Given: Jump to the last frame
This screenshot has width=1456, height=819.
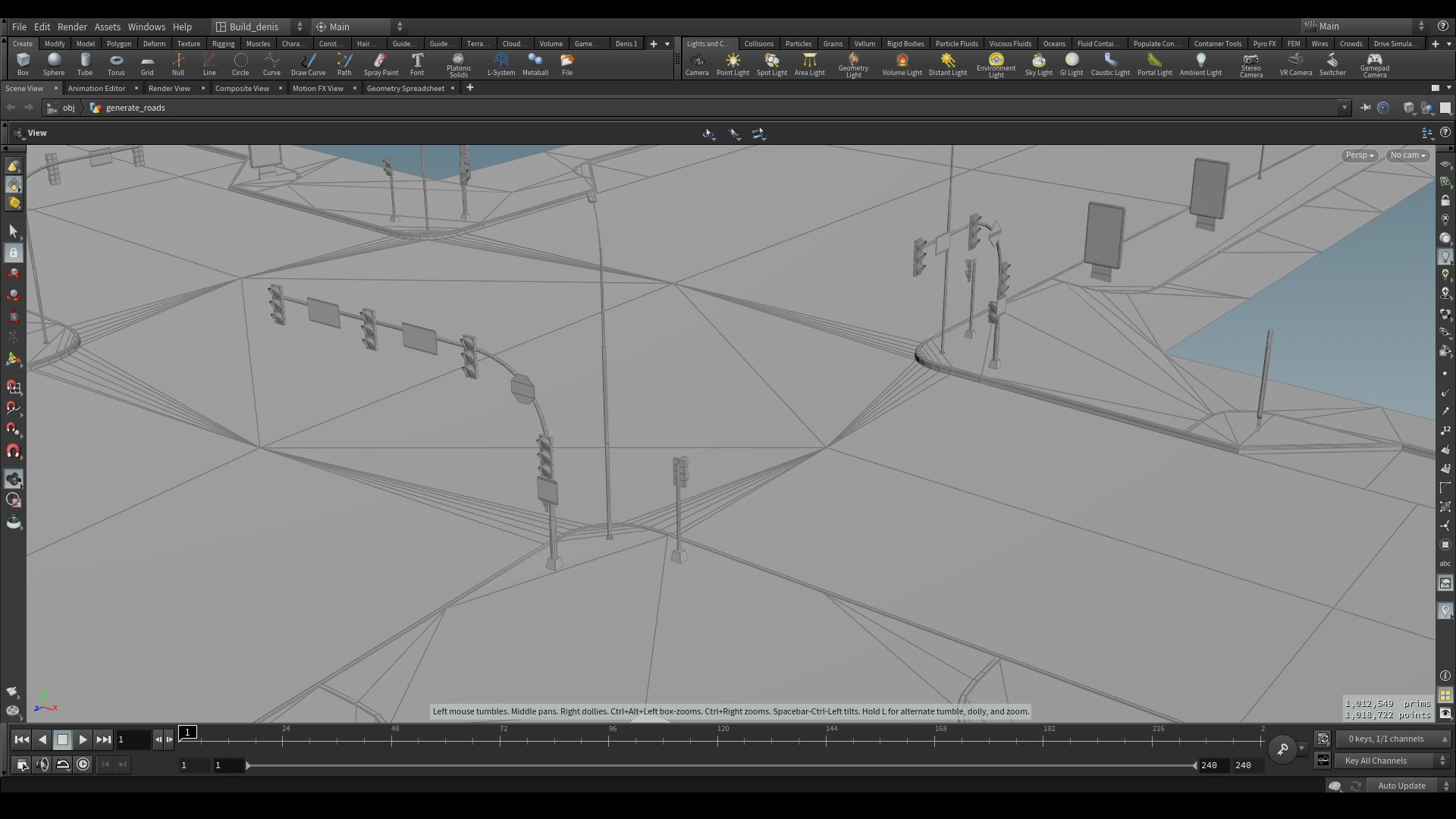Looking at the screenshot, I should [103, 739].
